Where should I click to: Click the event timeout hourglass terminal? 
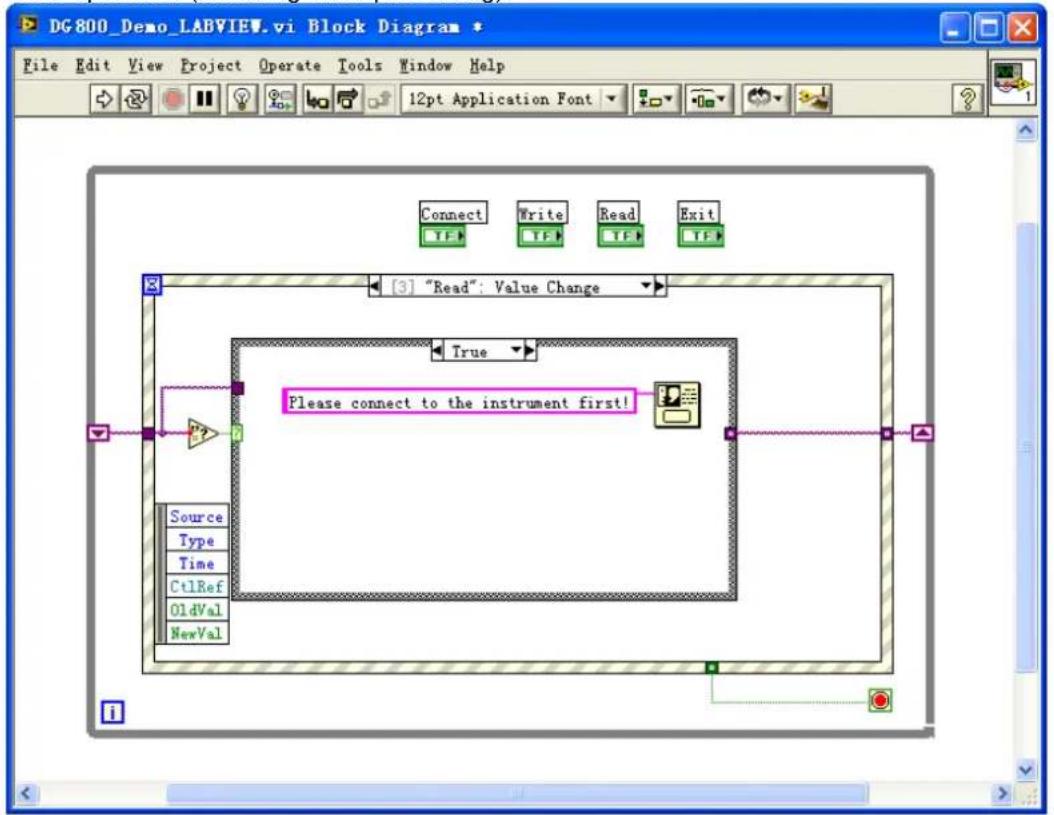click(x=153, y=285)
